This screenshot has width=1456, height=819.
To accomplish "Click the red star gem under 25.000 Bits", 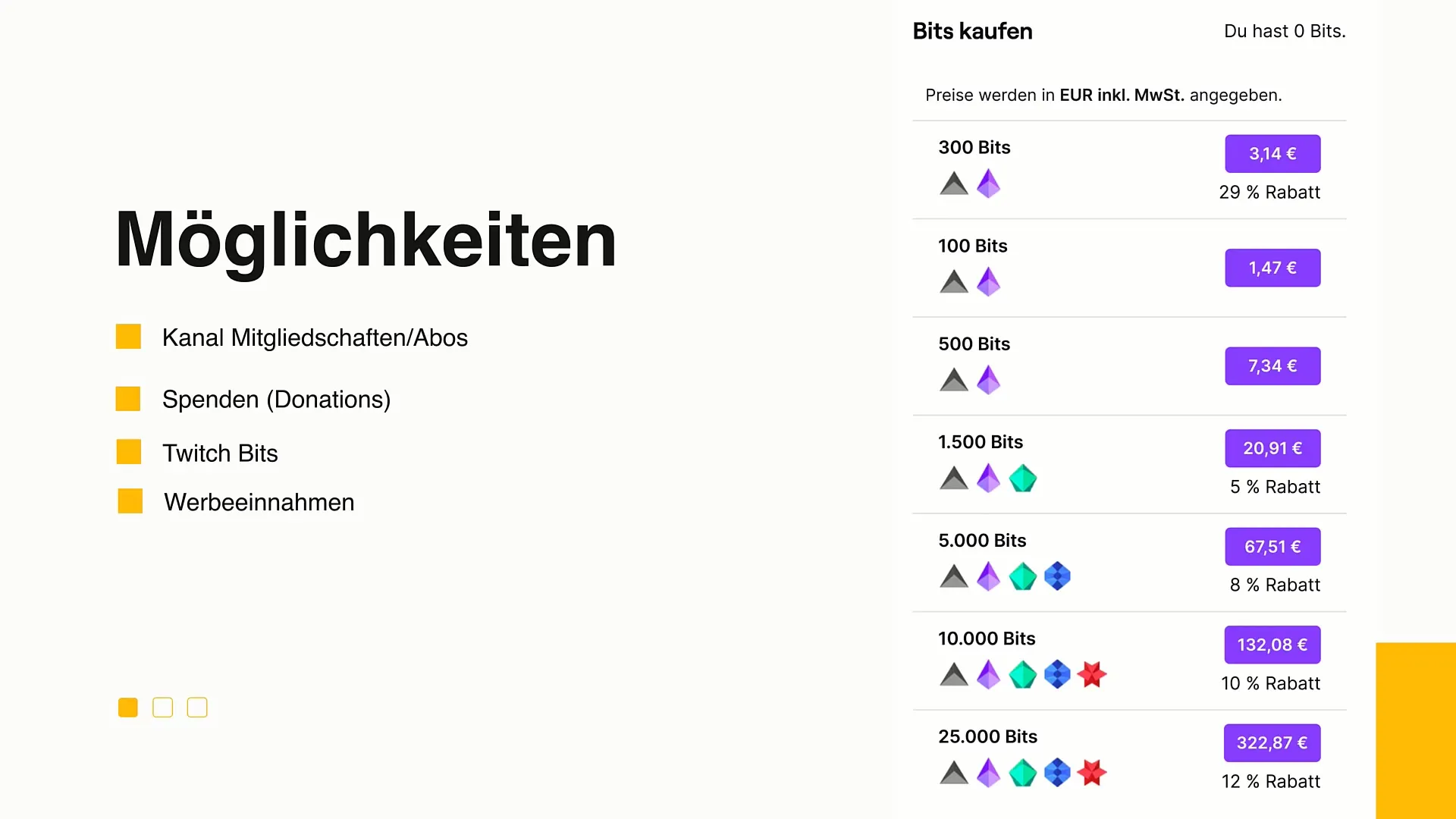I will [1092, 773].
